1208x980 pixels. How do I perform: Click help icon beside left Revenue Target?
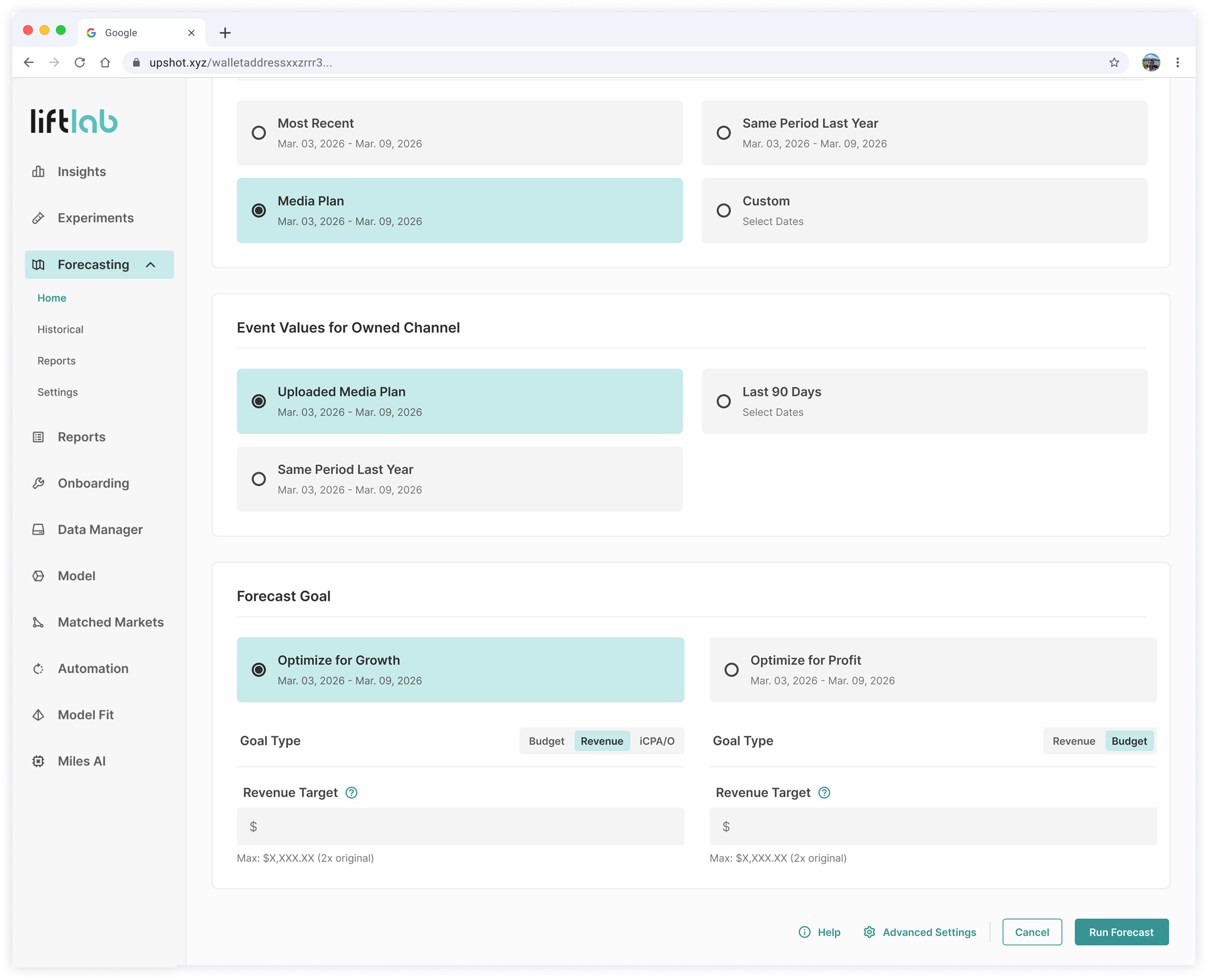point(351,793)
